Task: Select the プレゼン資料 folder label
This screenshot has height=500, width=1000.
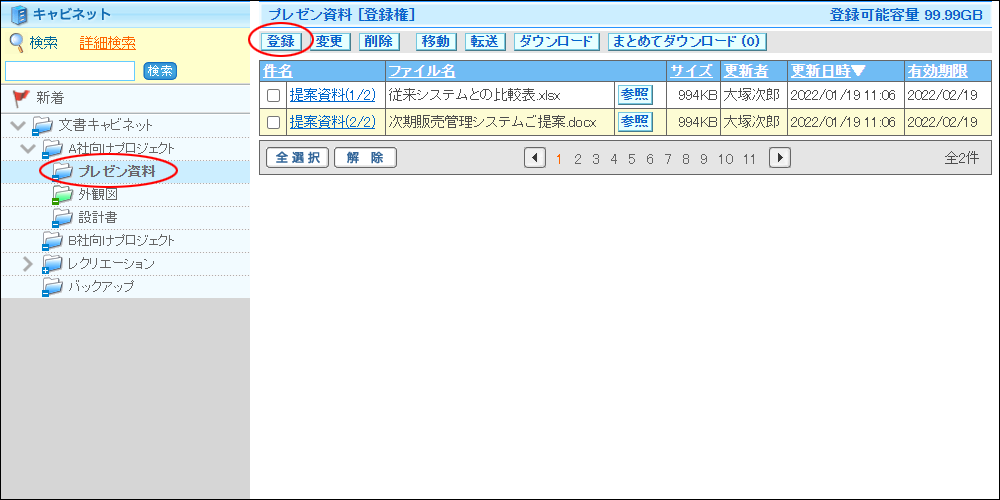Action: [116, 172]
